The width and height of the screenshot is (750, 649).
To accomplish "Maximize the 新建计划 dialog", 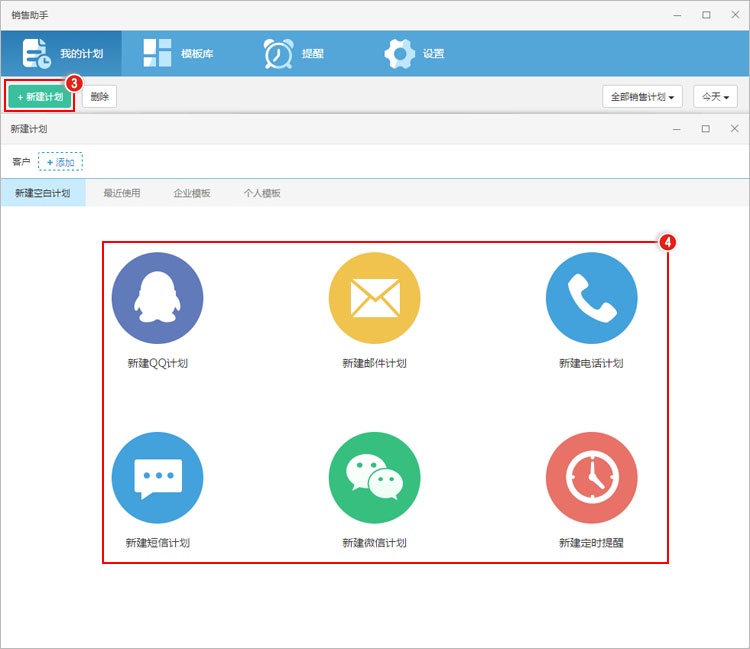I will tap(706, 129).
